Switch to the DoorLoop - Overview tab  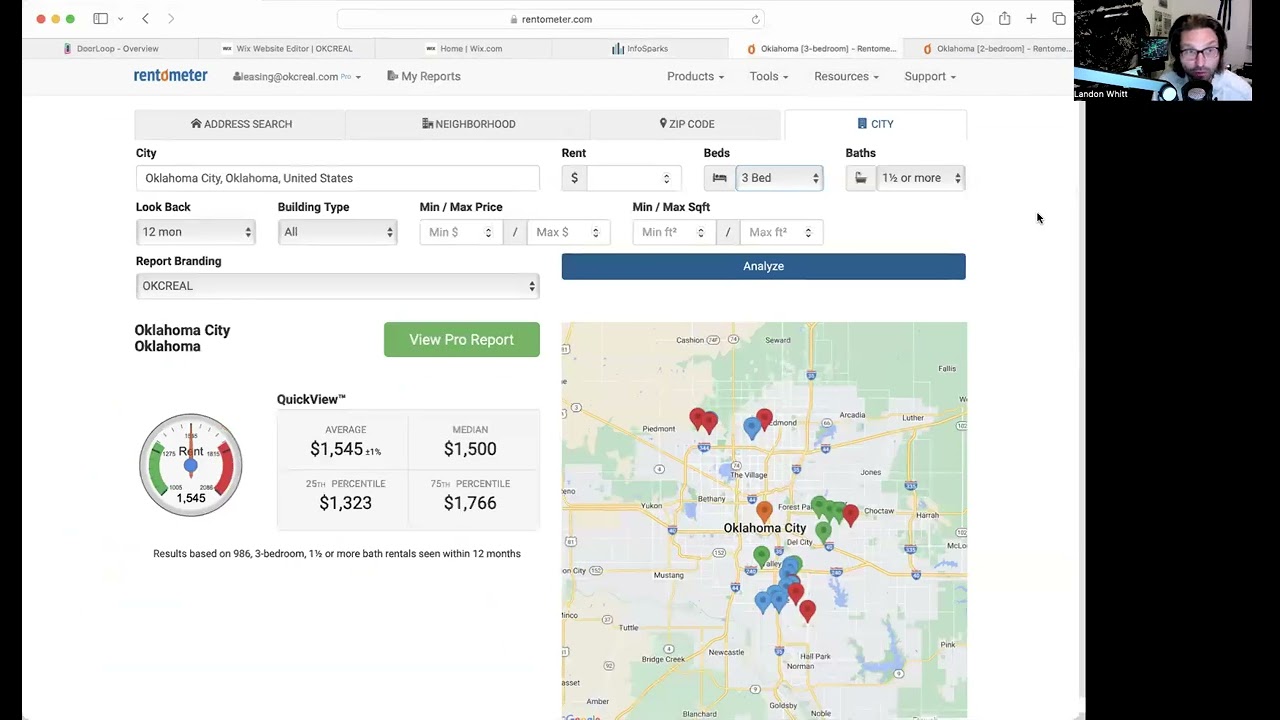110,48
